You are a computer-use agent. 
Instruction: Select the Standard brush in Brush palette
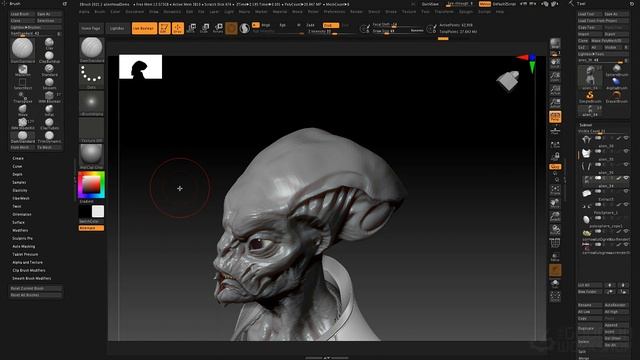point(49,69)
